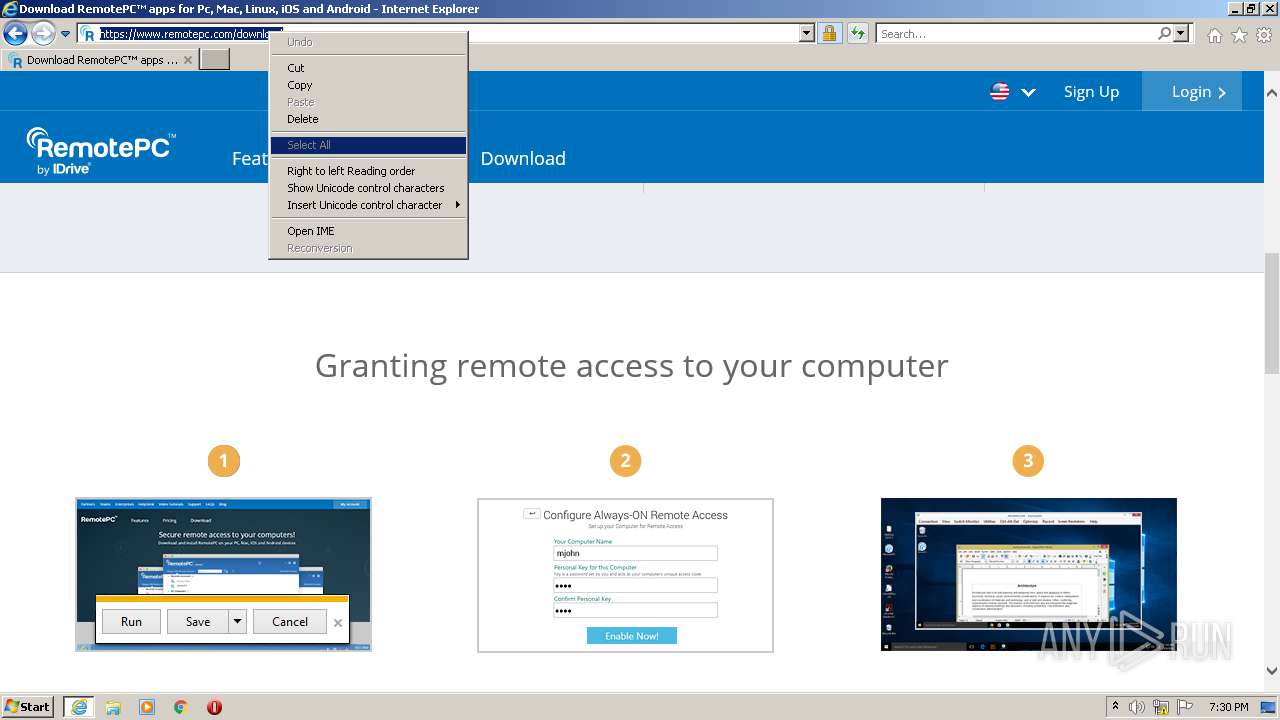Viewport: 1280px width, 720px height.
Task: Open the Download navigation link
Action: pos(523,158)
